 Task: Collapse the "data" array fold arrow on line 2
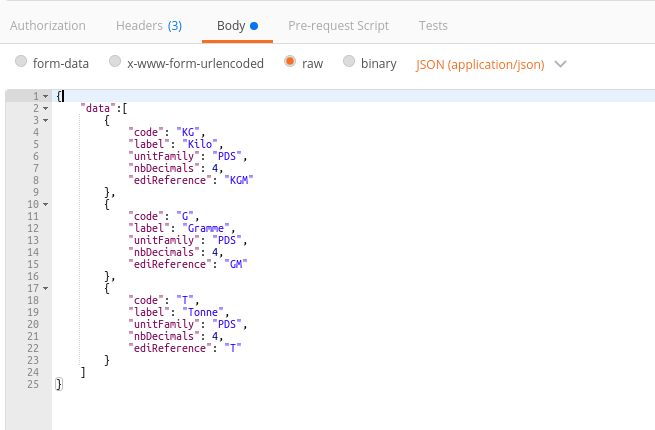[46, 108]
